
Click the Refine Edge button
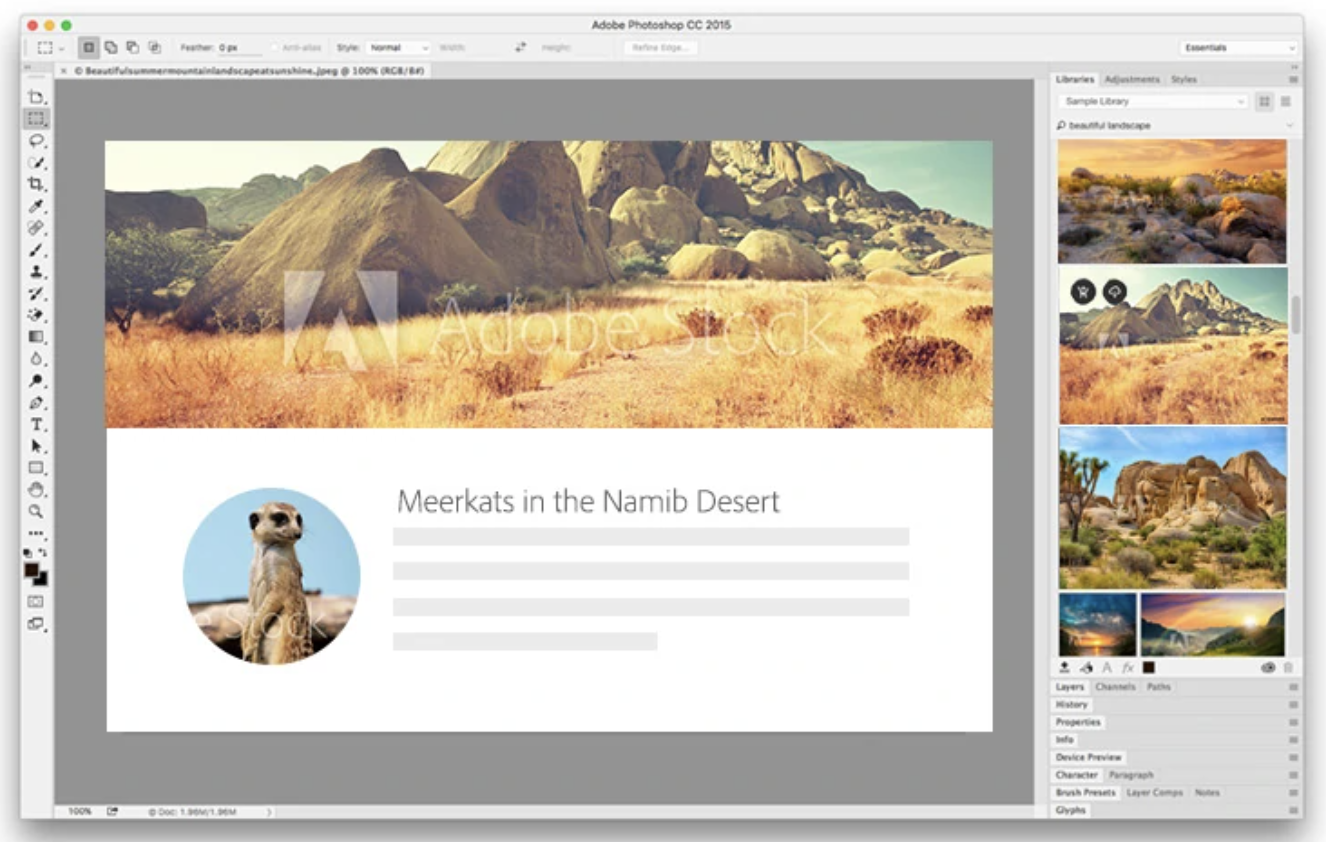(x=660, y=48)
